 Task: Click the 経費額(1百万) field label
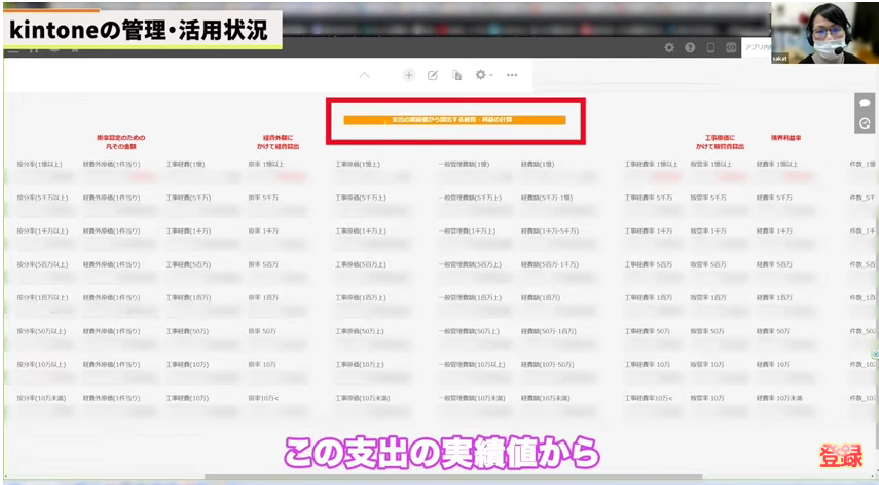540,297
